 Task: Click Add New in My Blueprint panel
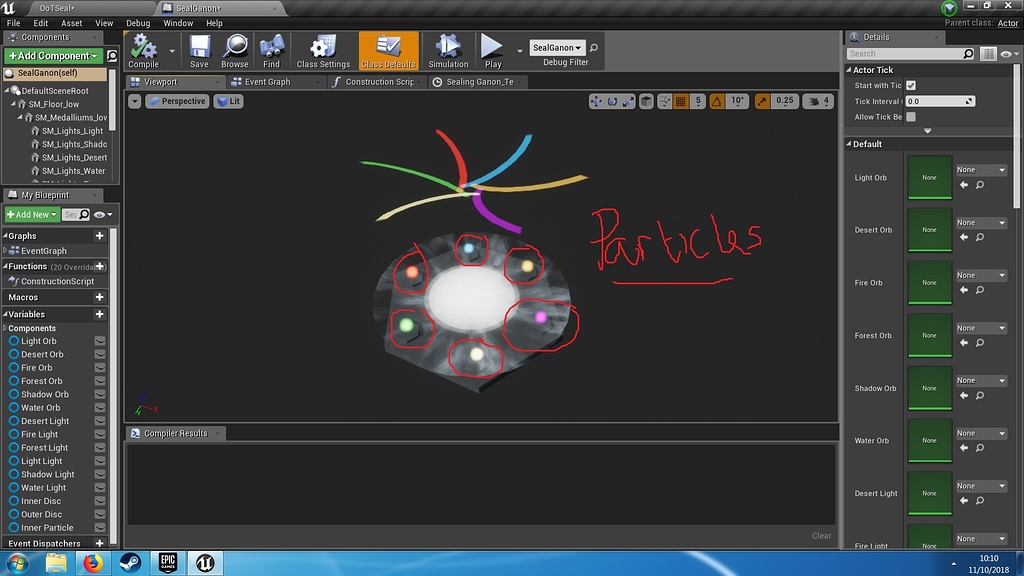click(x=31, y=214)
